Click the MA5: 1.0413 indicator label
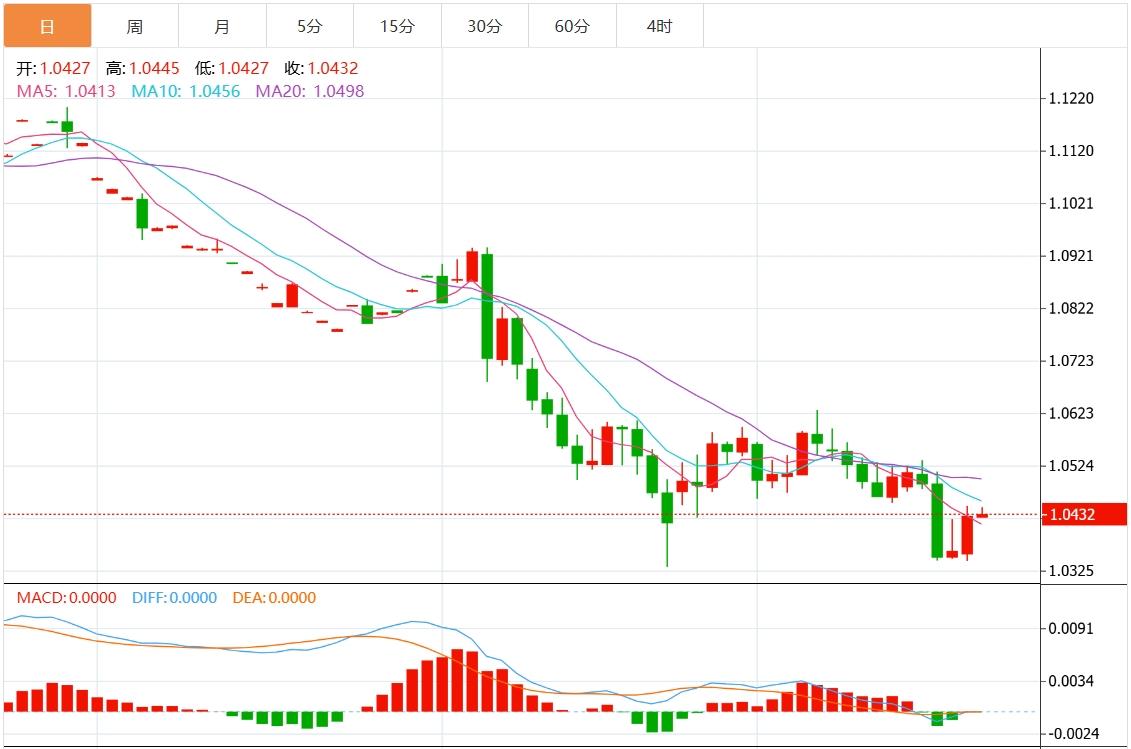This screenshot has height=749, width=1131. coord(66,91)
